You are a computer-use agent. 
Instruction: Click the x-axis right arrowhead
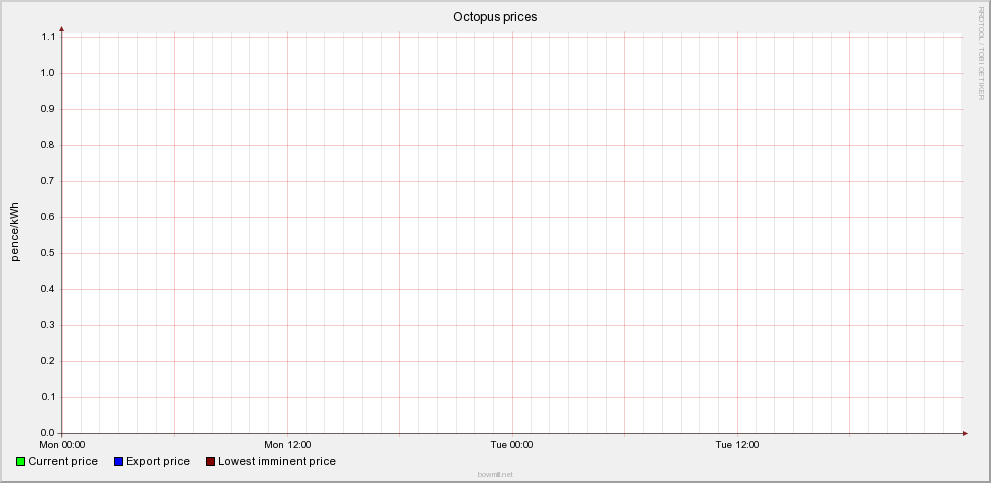coord(965,433)
